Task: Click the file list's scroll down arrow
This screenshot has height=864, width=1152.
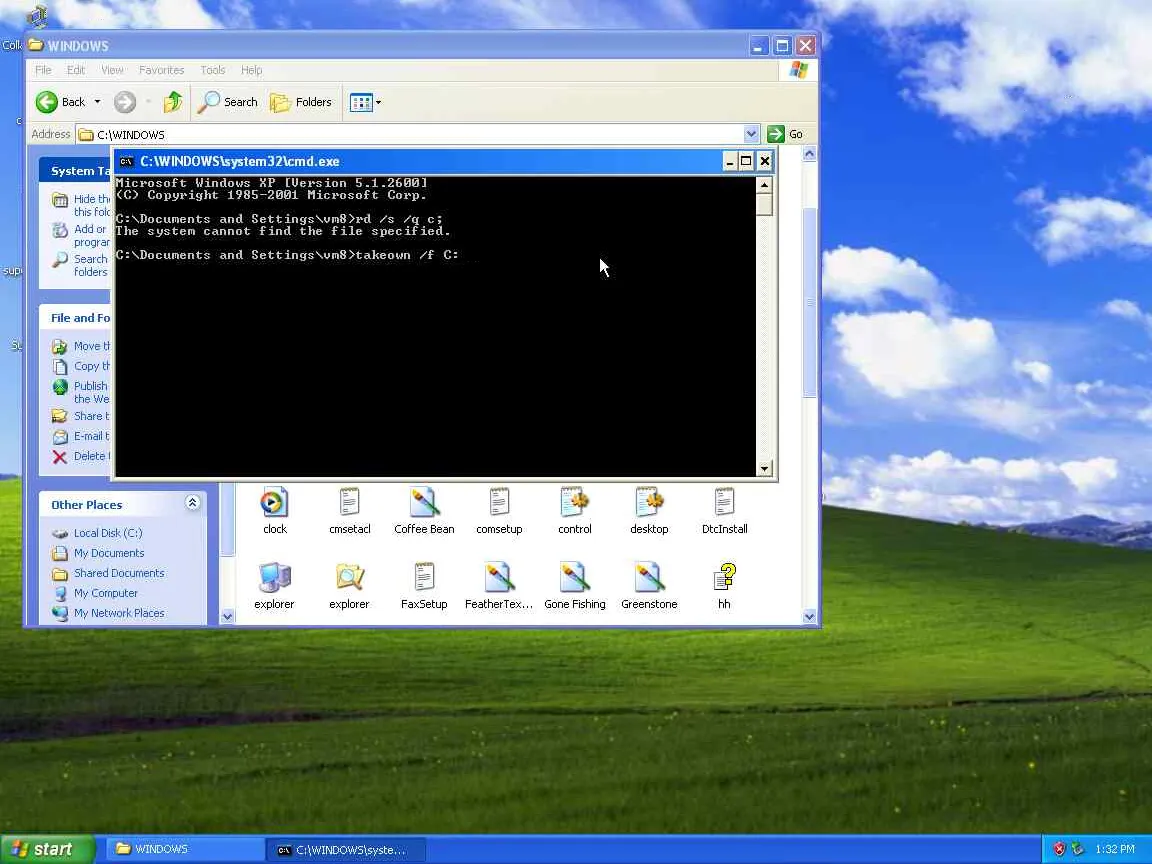Action: pos(810,617)
